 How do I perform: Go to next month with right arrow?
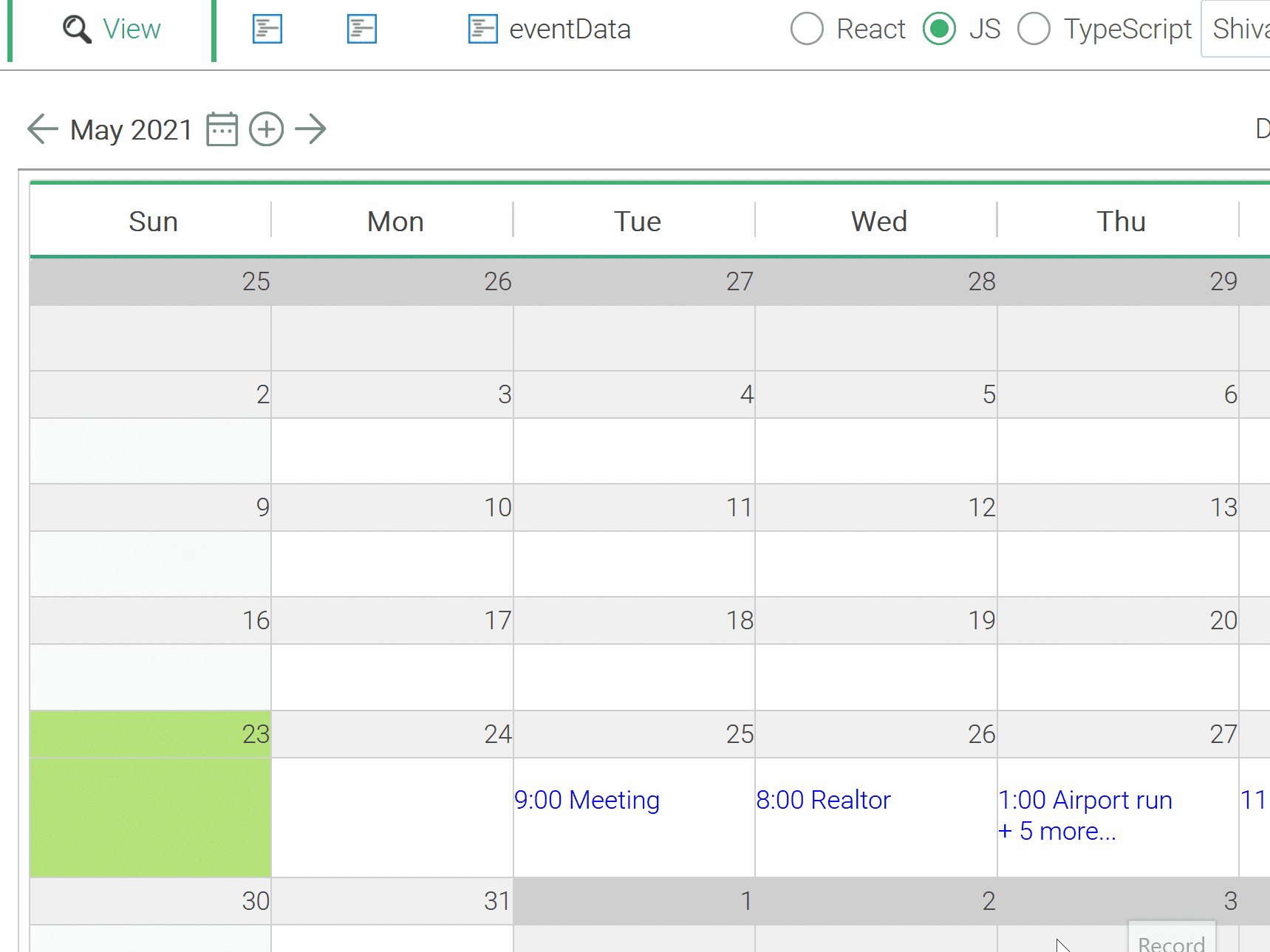(311, 129)
